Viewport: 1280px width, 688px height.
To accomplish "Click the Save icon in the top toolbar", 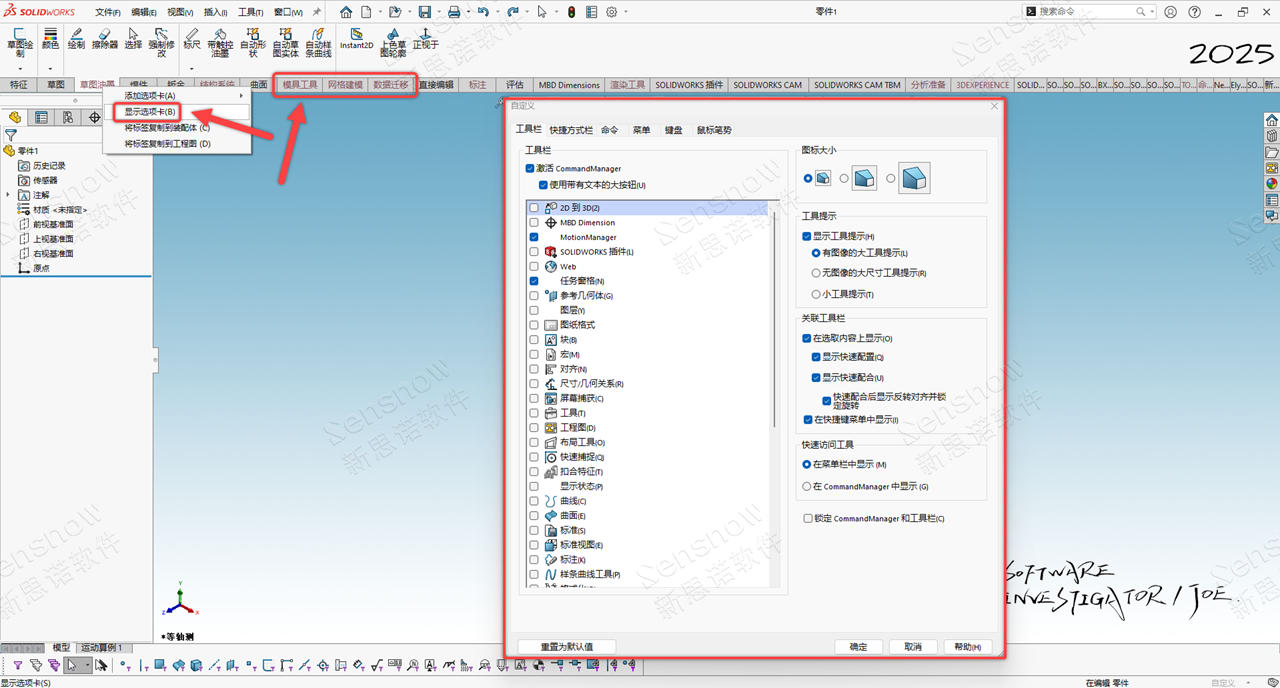I will (425, 12).
